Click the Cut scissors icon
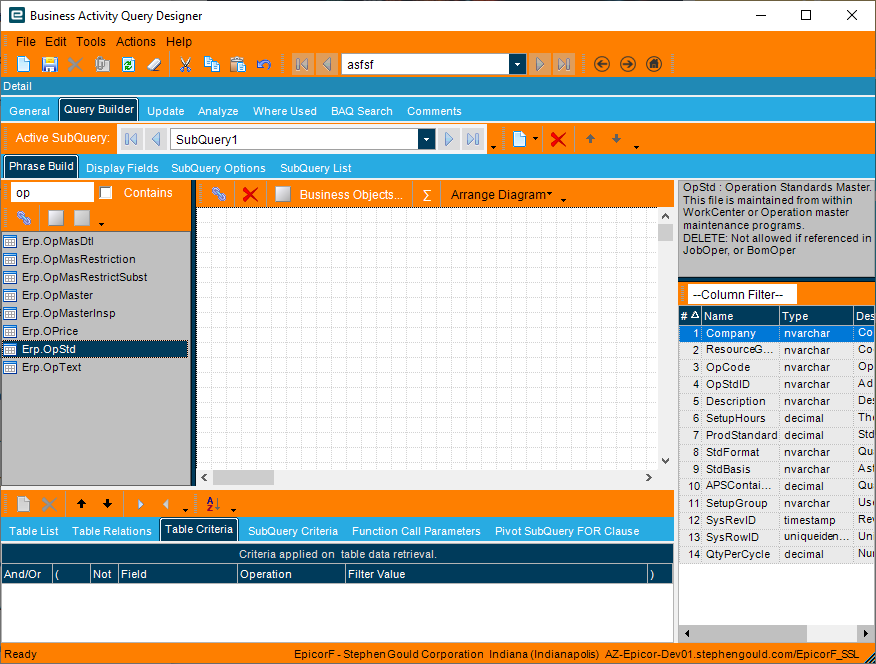This screenshot has width=876, height=664. click(x=185, y=64)
